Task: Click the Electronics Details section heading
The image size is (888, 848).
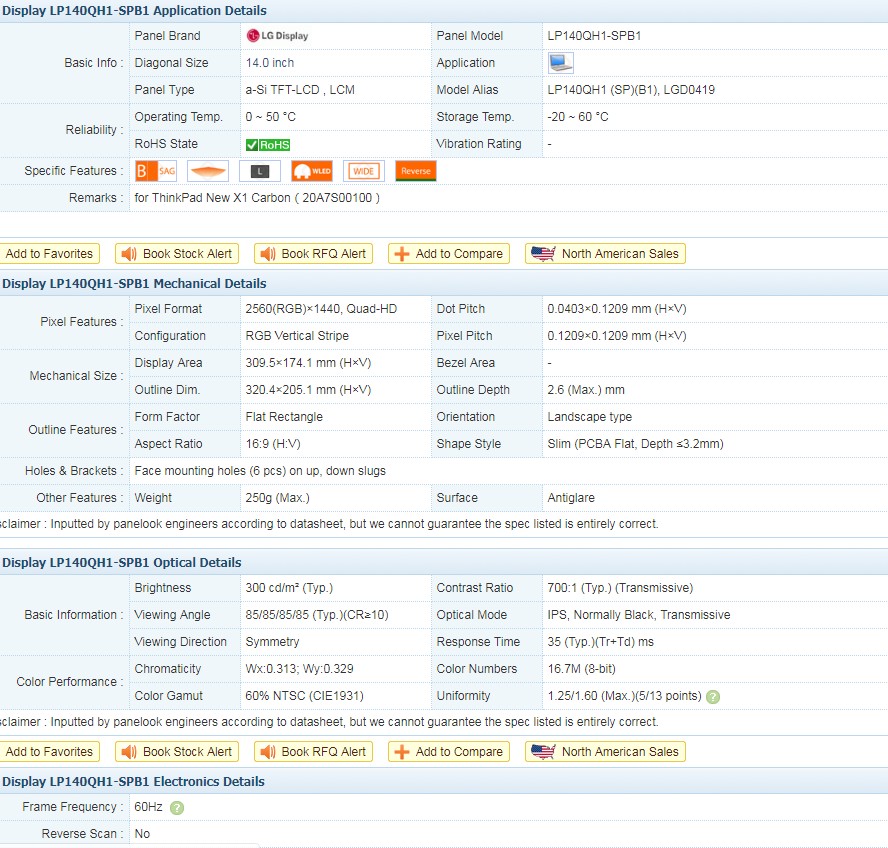Action: click(133, 782)
